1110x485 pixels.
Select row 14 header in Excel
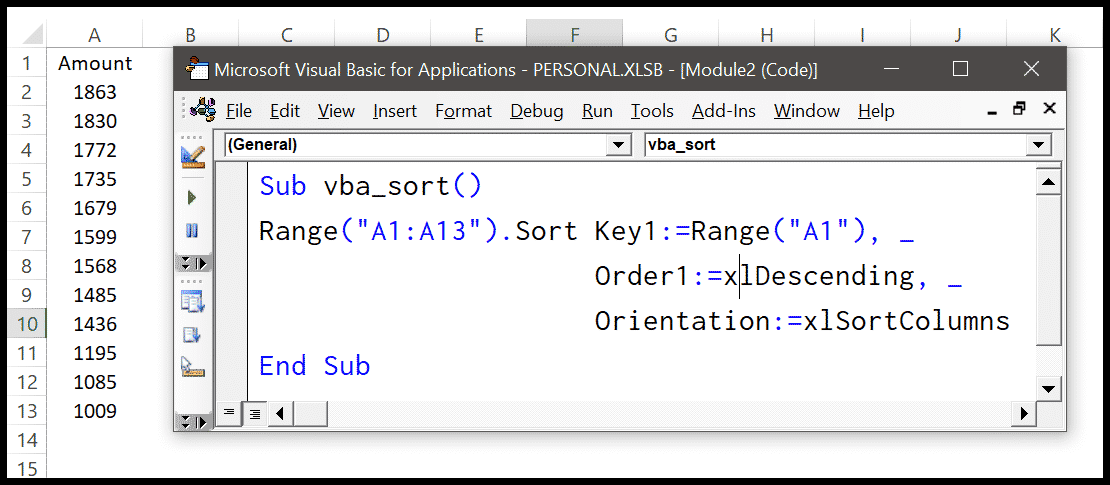point(27,440)
